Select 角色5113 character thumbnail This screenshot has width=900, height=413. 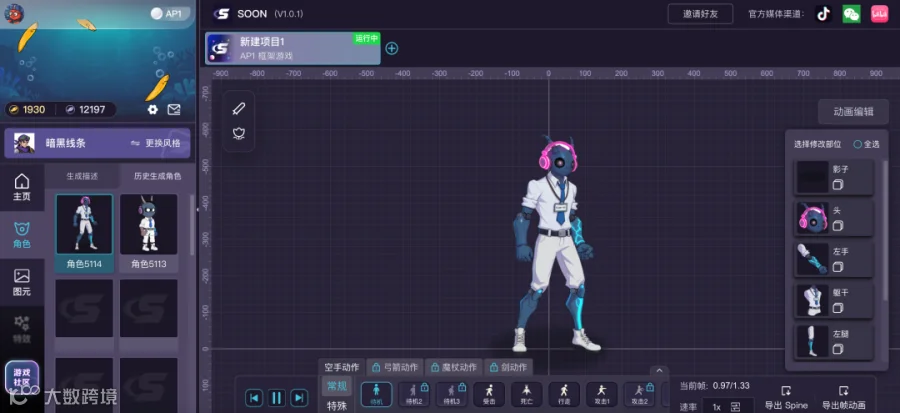pyautogui.click(x=149, y=232)
